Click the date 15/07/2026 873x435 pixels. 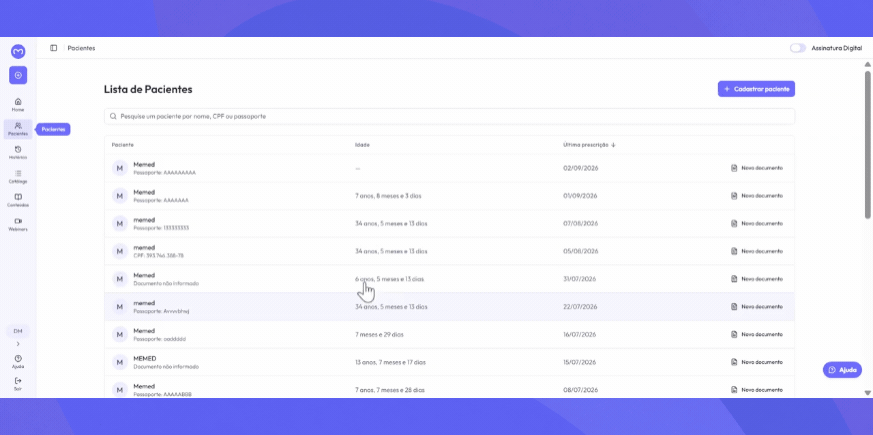tap(580, 363)
